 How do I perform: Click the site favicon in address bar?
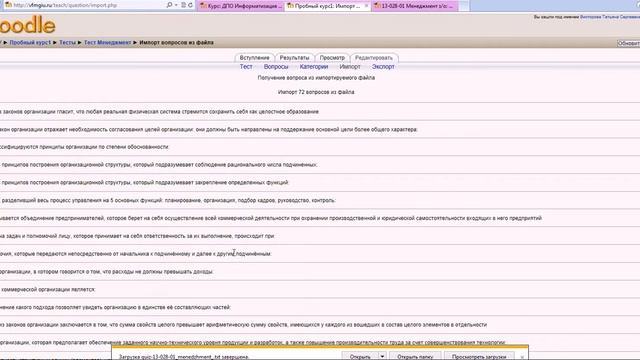pos(8,5)
